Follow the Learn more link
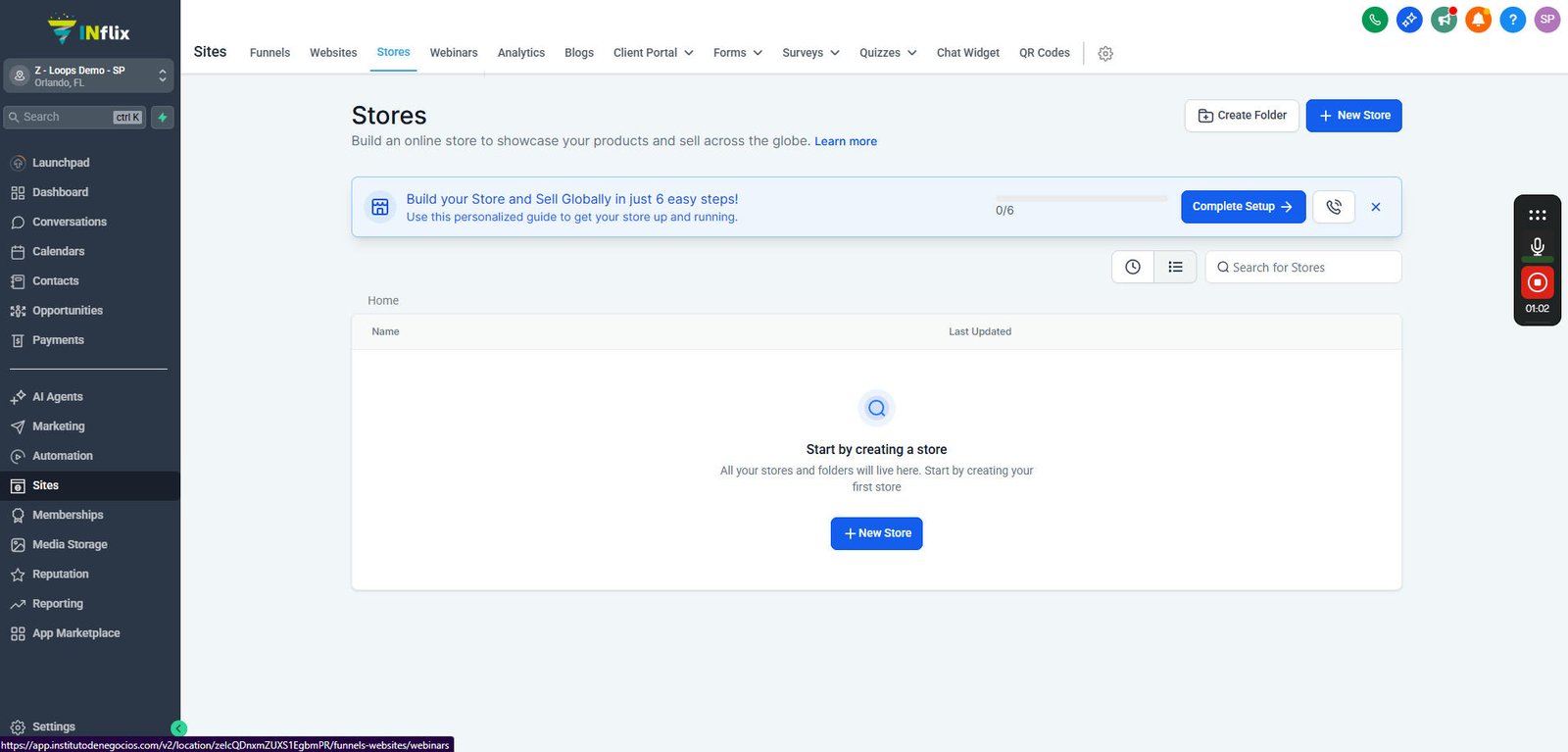Viewport: 1568px width, 752px height. tap(846, 141)
